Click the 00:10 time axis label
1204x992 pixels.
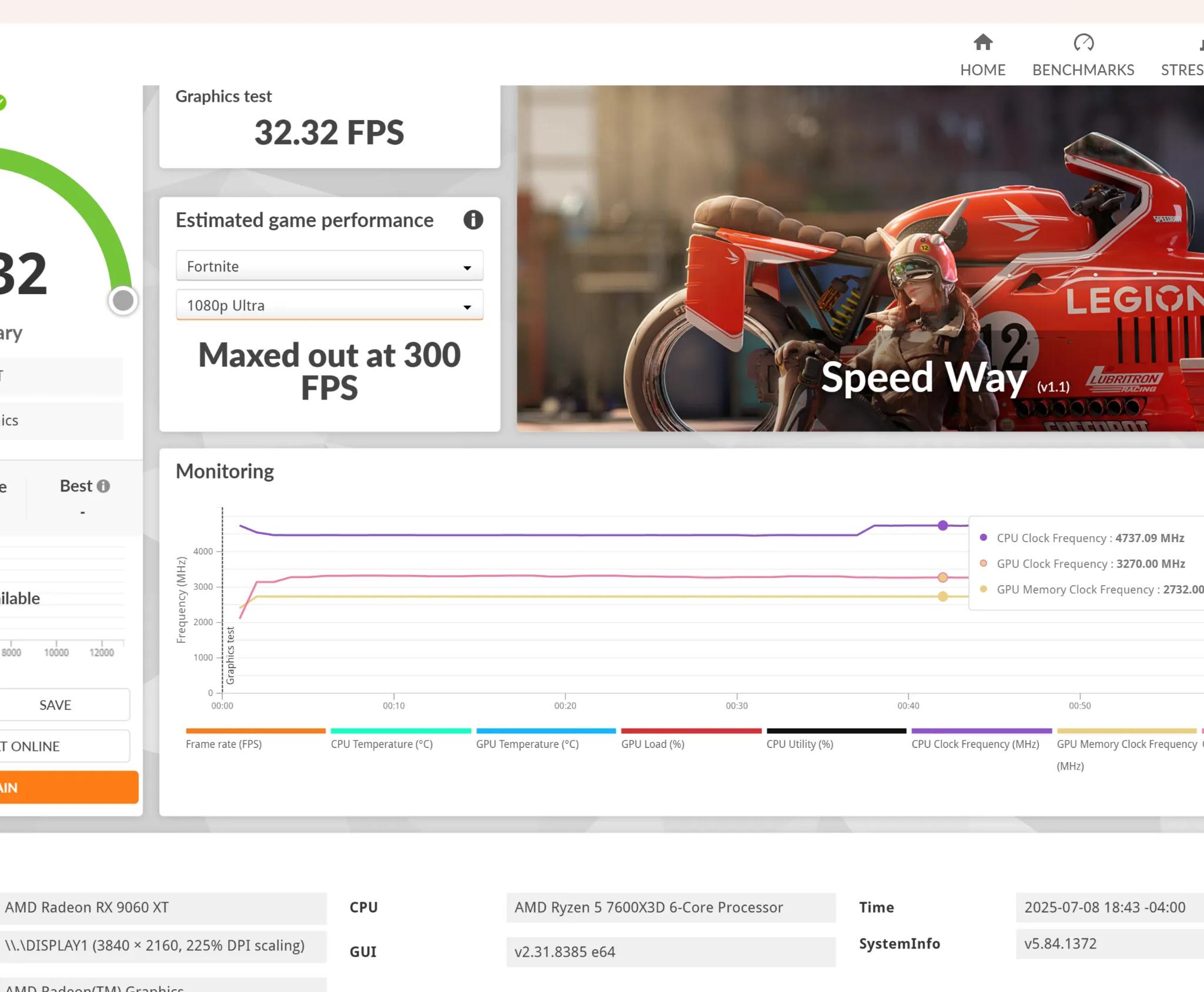(x=394, y=706)
